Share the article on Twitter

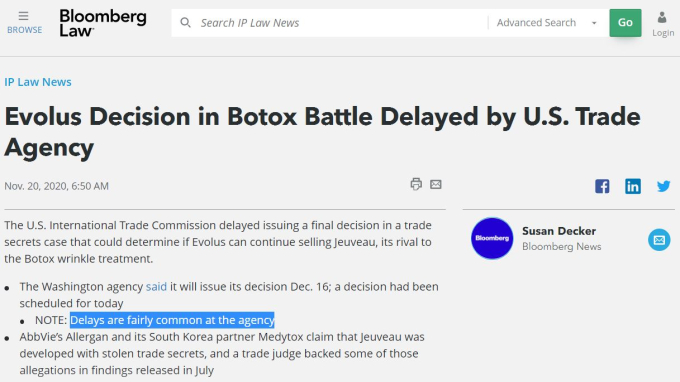coord(663,186)
